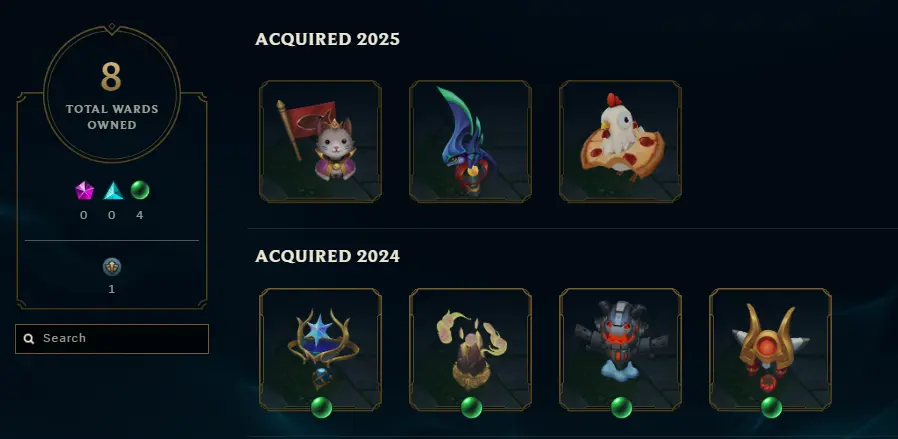Select the crowned cat ward with red flag

coord(320,141)
